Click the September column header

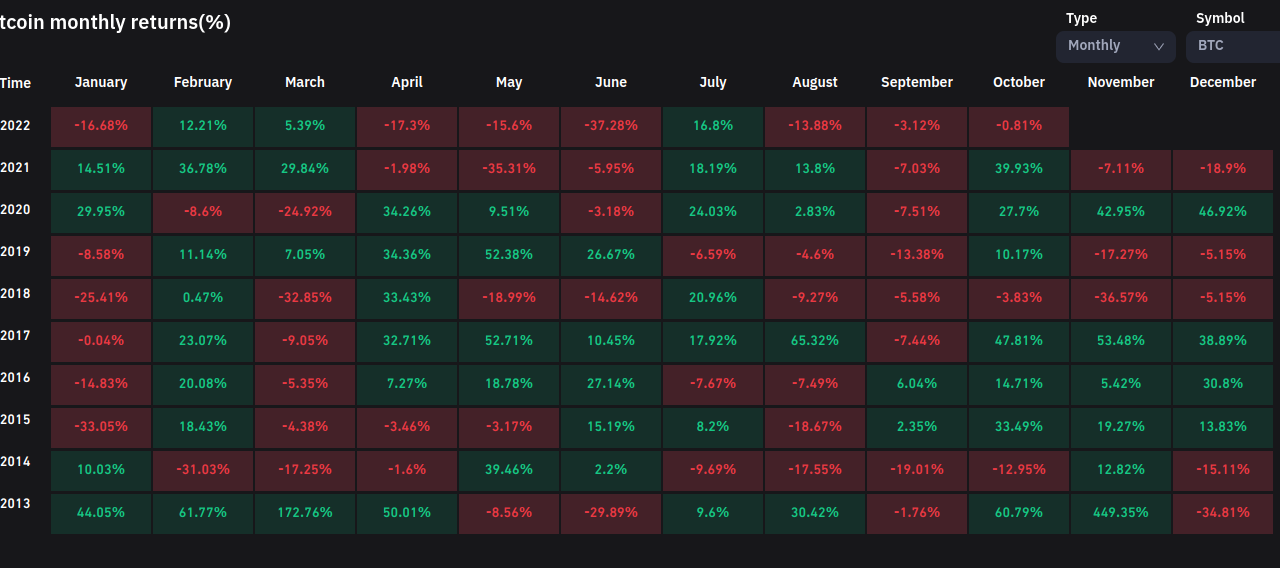pyautogui.click(x=917, y=83)
